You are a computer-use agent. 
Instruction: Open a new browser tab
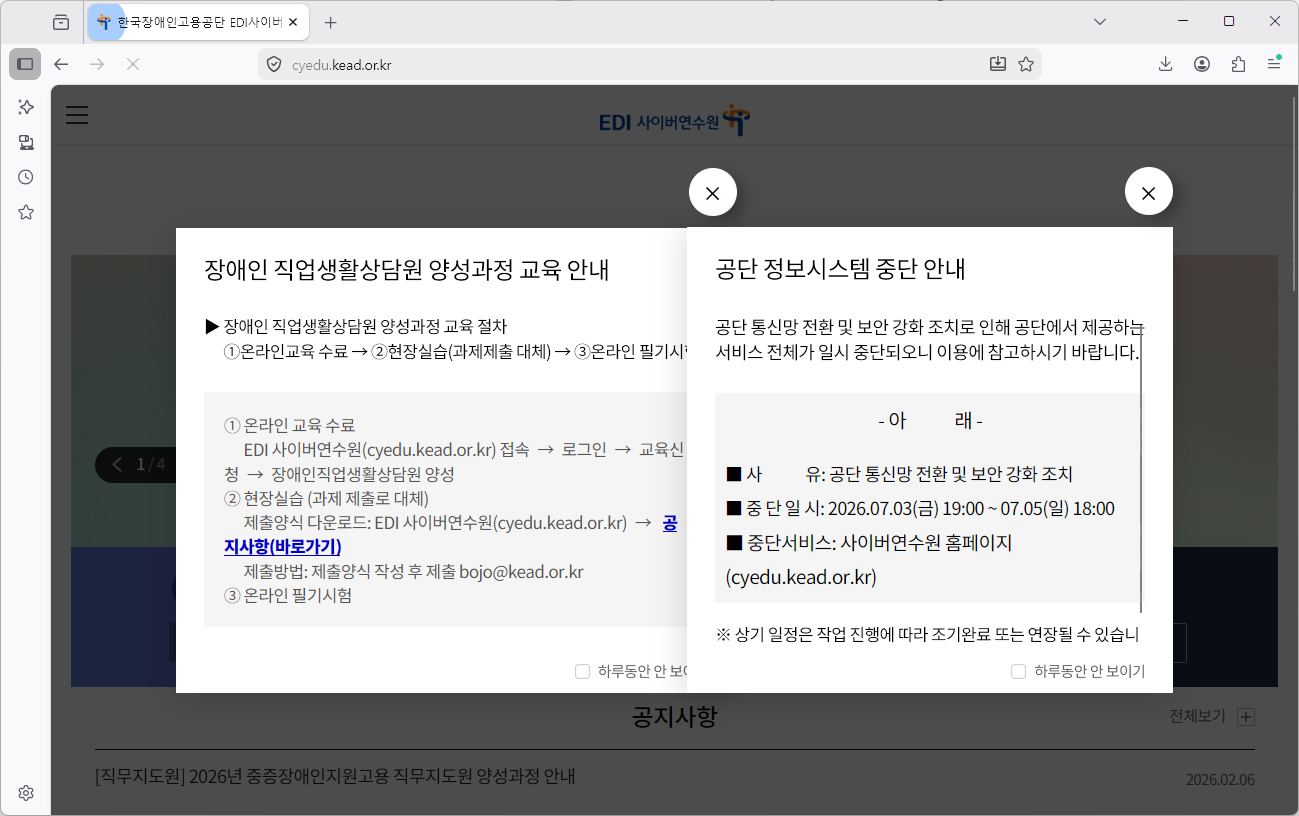pyautogui.click(x=331, y=22)
